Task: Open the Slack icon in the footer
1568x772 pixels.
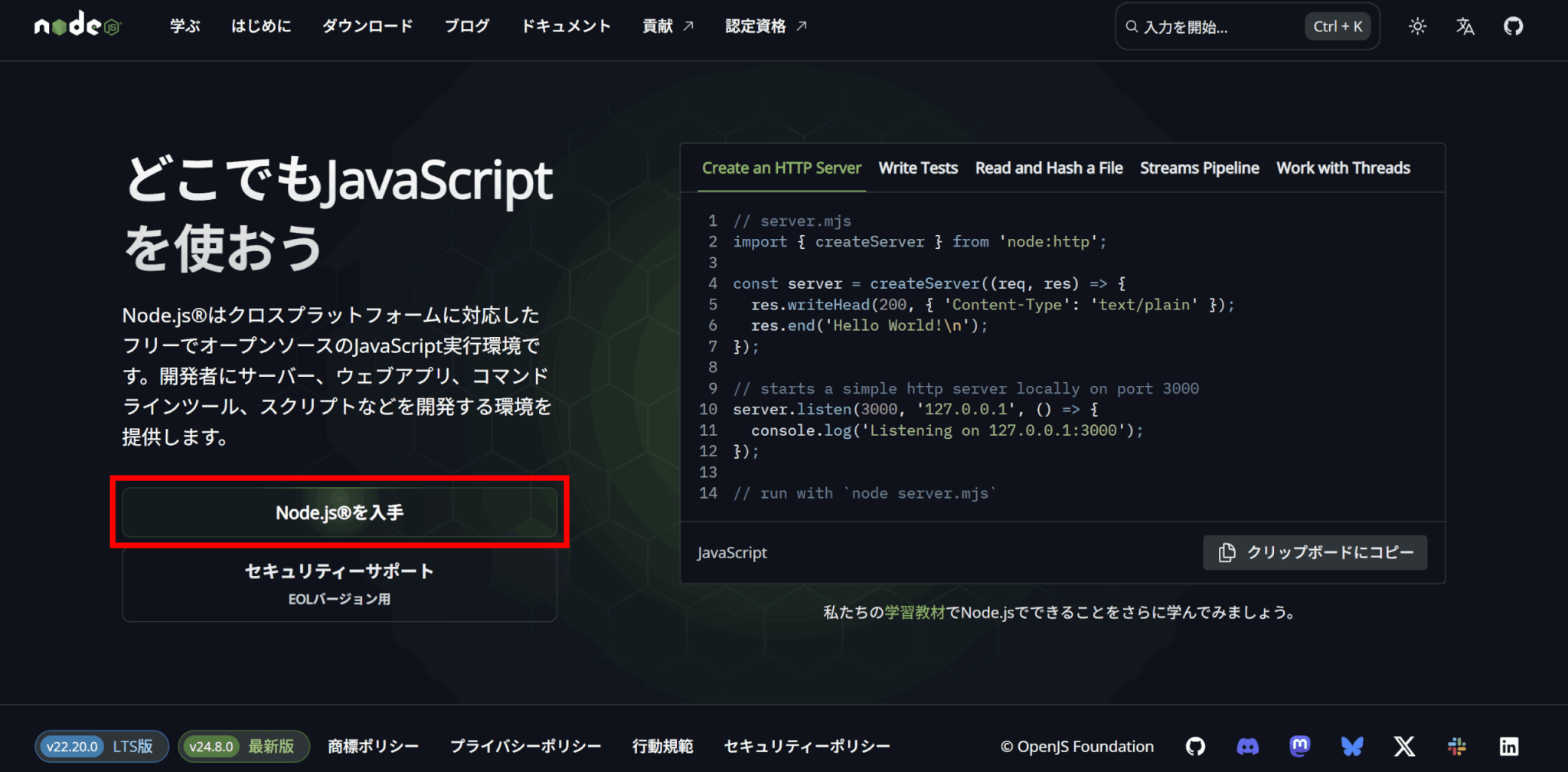Action: pyautogui.click(x=1456, y=746)
